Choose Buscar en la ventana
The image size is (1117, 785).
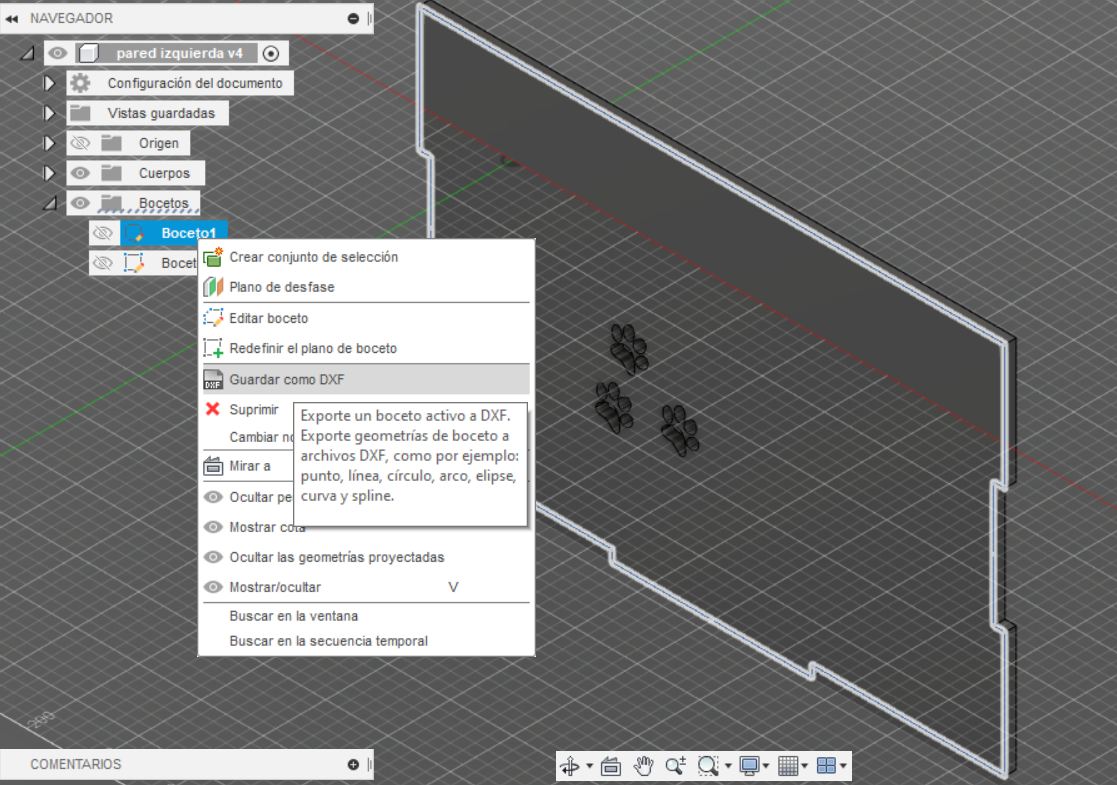366,616
